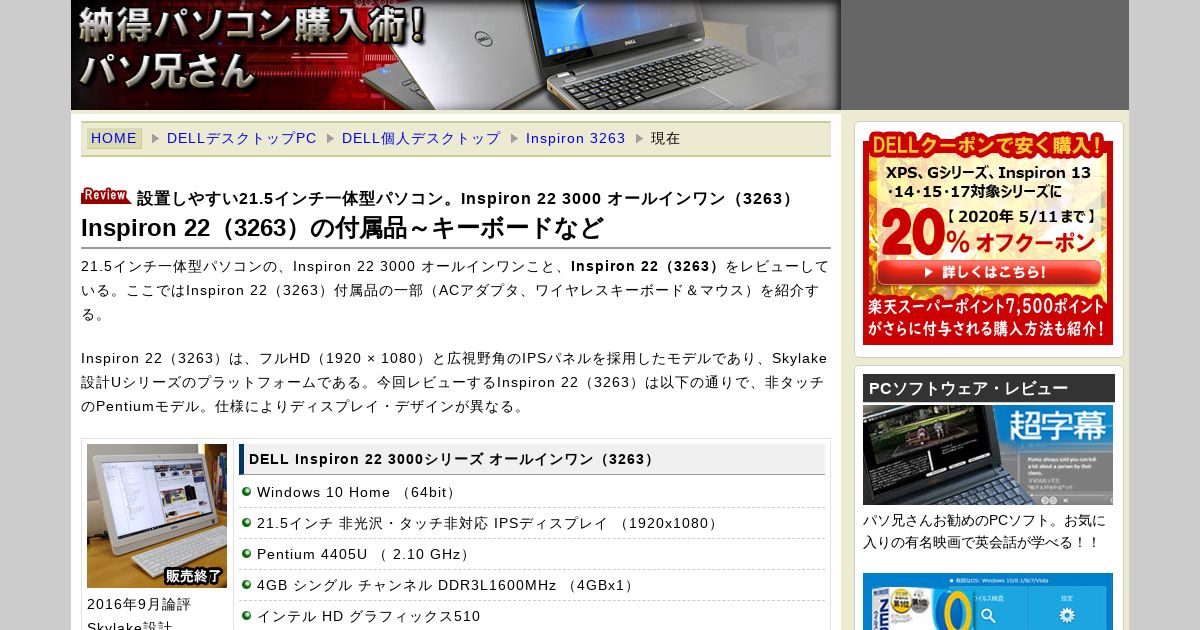Click the パソ兄さんお勧めのPCソフト description text
This screenshot has height=630, width=1200.
click(x=984, y=531)
